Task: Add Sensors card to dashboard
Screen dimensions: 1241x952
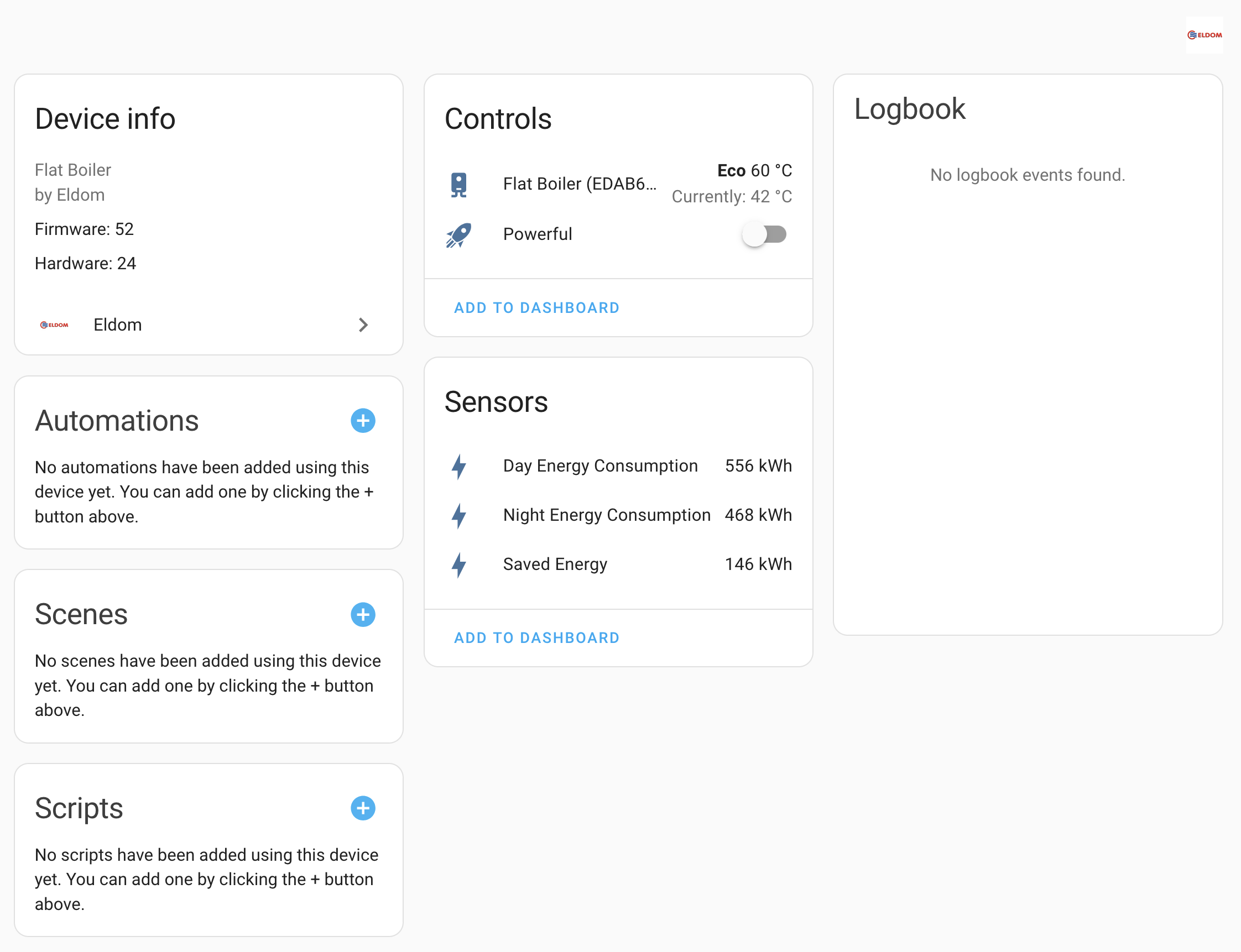Action: pos(536,637)
